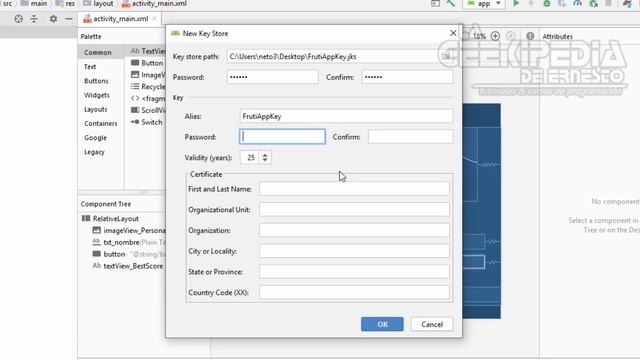Click the Attach debugger to process icon

(x=593, y=3)
